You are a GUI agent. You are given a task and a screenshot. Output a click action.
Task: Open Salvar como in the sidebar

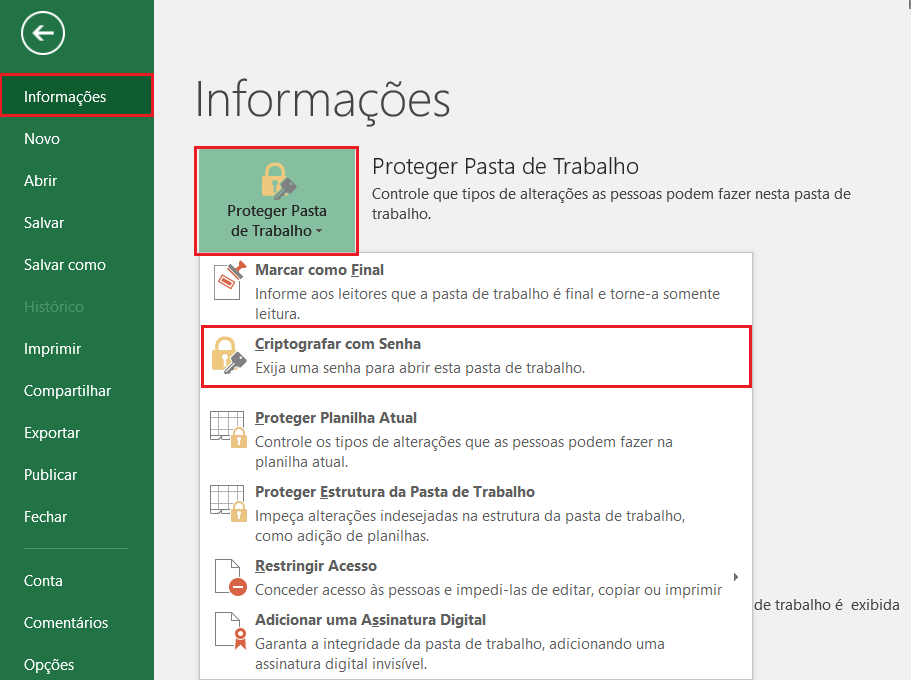point(65,265)
